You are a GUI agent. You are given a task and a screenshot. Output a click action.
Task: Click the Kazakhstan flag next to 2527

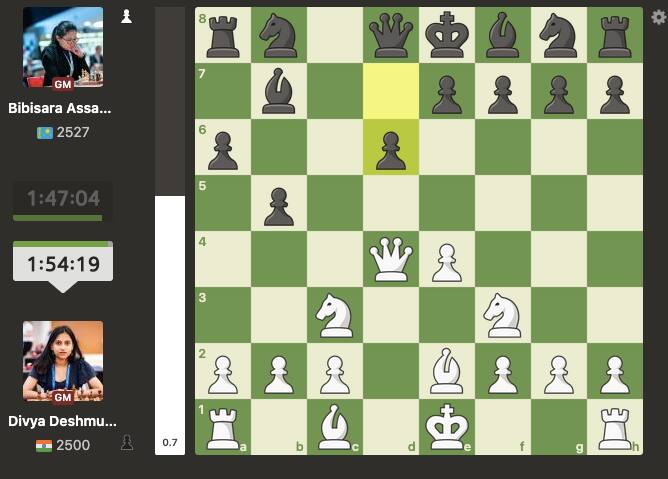pos(45,133)
